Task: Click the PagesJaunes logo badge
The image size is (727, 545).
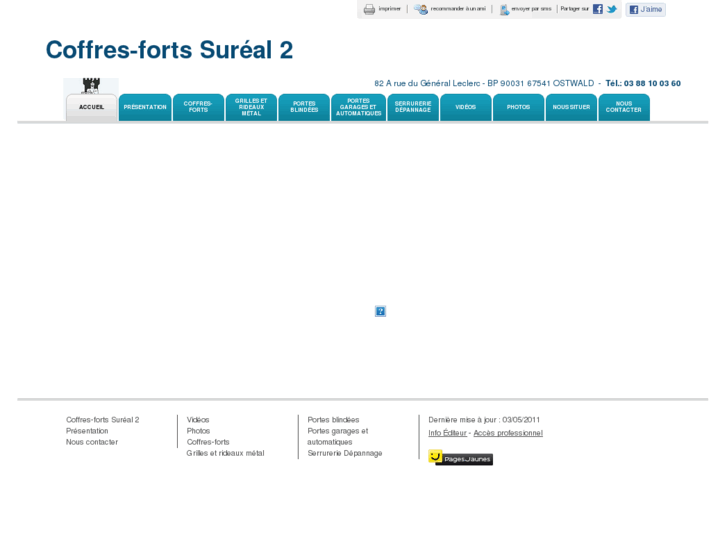Action: point(460,458)
